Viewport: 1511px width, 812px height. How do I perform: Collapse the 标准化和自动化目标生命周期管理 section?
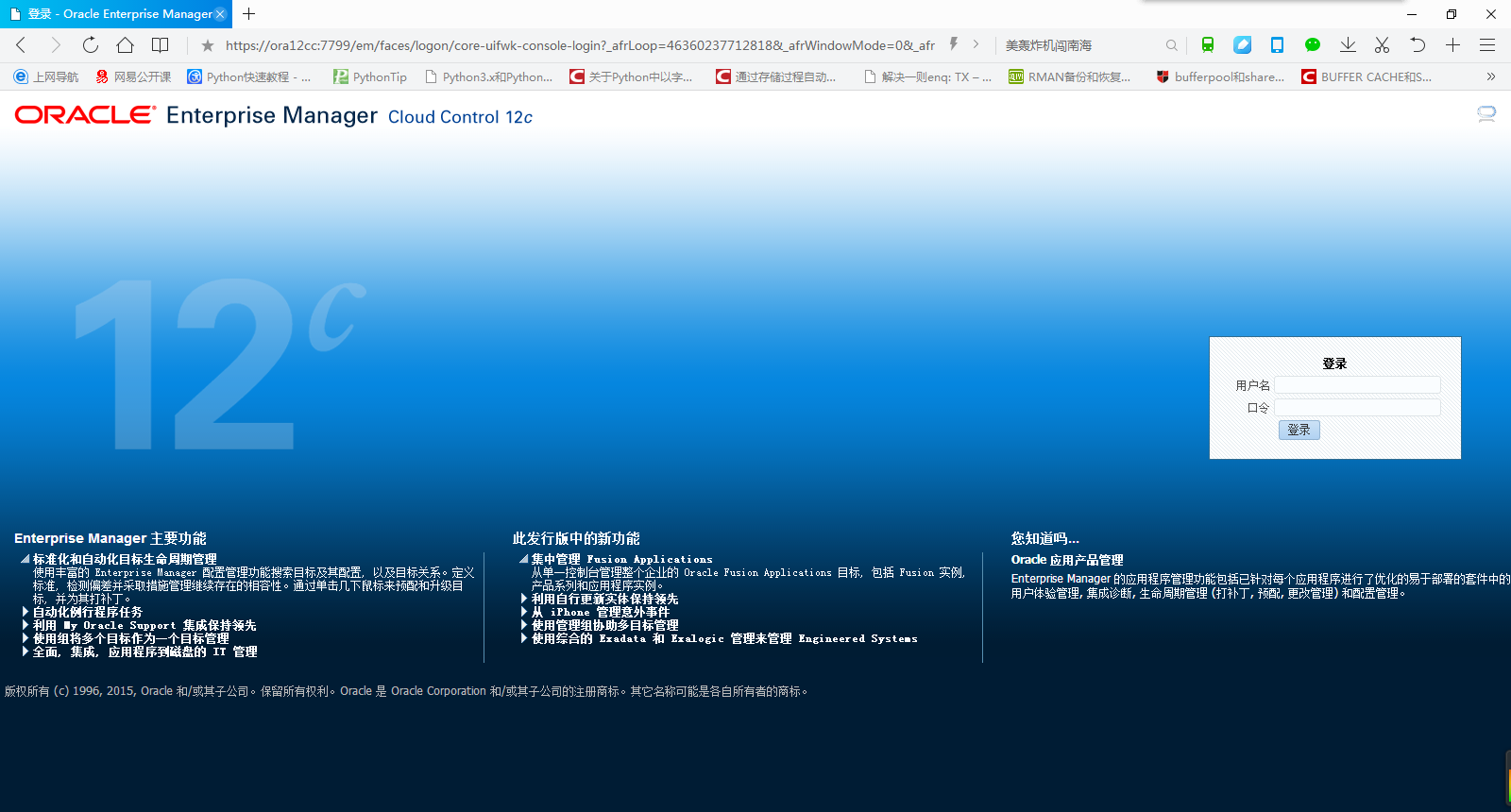point(25,559)
